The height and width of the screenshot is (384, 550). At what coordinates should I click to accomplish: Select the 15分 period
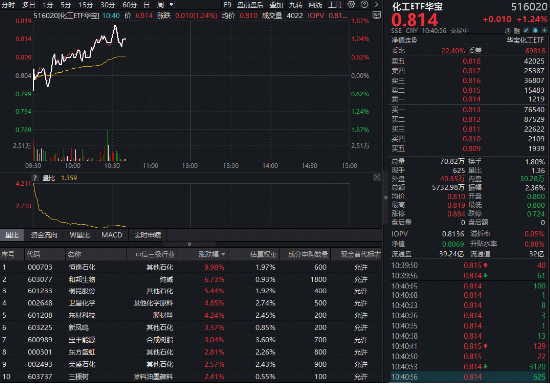point(85,5)
